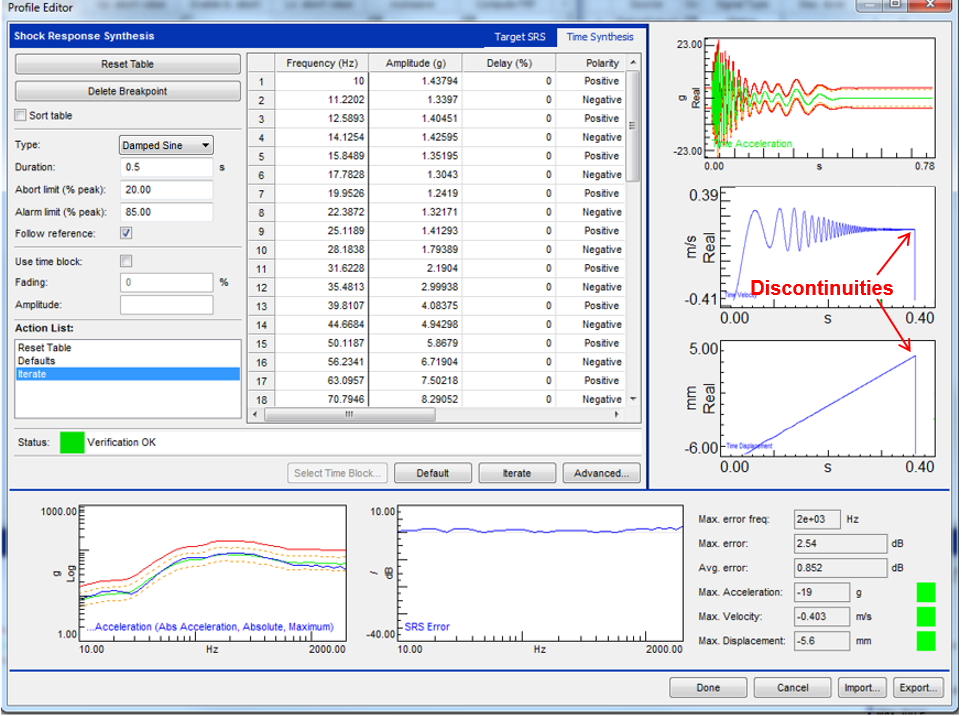The width and height of the screenshot is (962, 716).
Task: Click green indicator beside Max. Displacement
Action: (x=925, y=640)
